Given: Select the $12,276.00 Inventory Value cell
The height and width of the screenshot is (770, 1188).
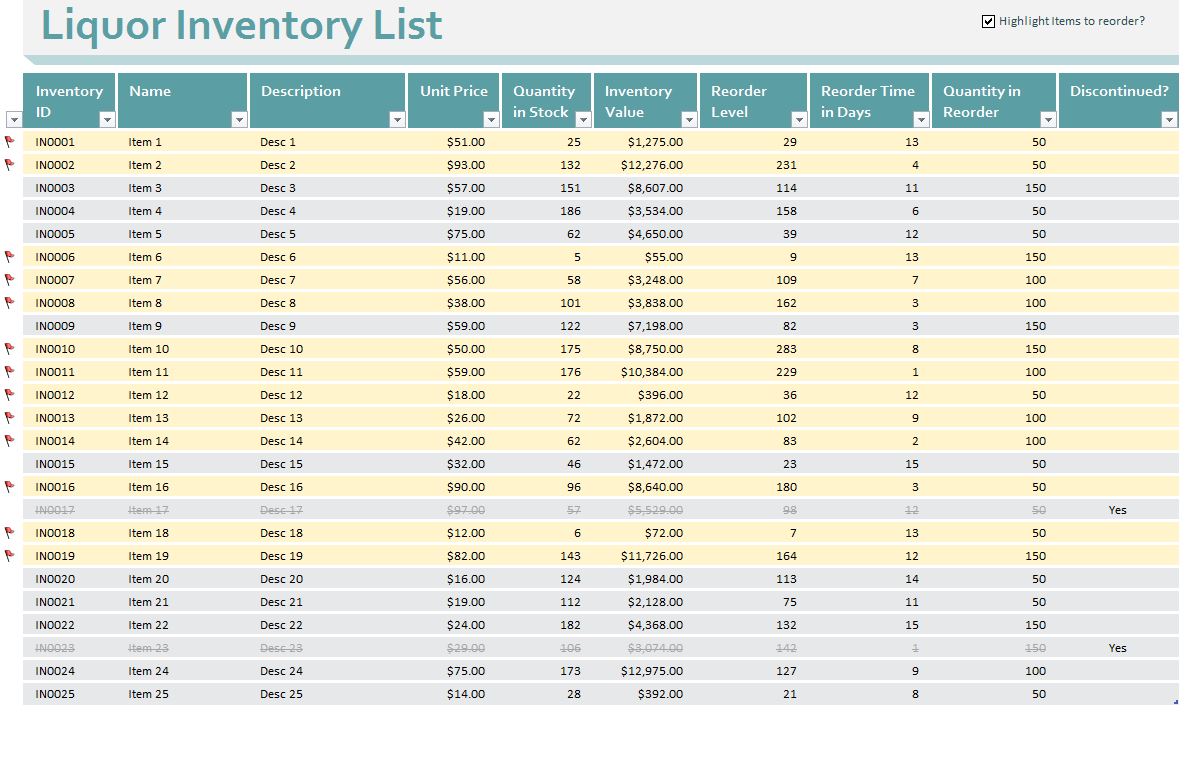Looking at the screenshot, I should [650, 165].
